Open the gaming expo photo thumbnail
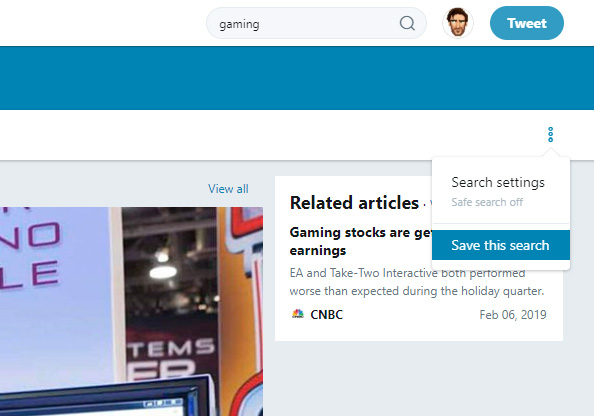Viewport: 594px width, 416px height. (131, 311)
